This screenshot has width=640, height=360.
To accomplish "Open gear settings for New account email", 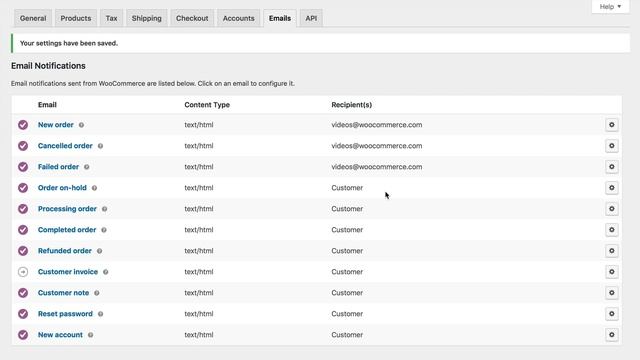I will (x=611, y=335).
